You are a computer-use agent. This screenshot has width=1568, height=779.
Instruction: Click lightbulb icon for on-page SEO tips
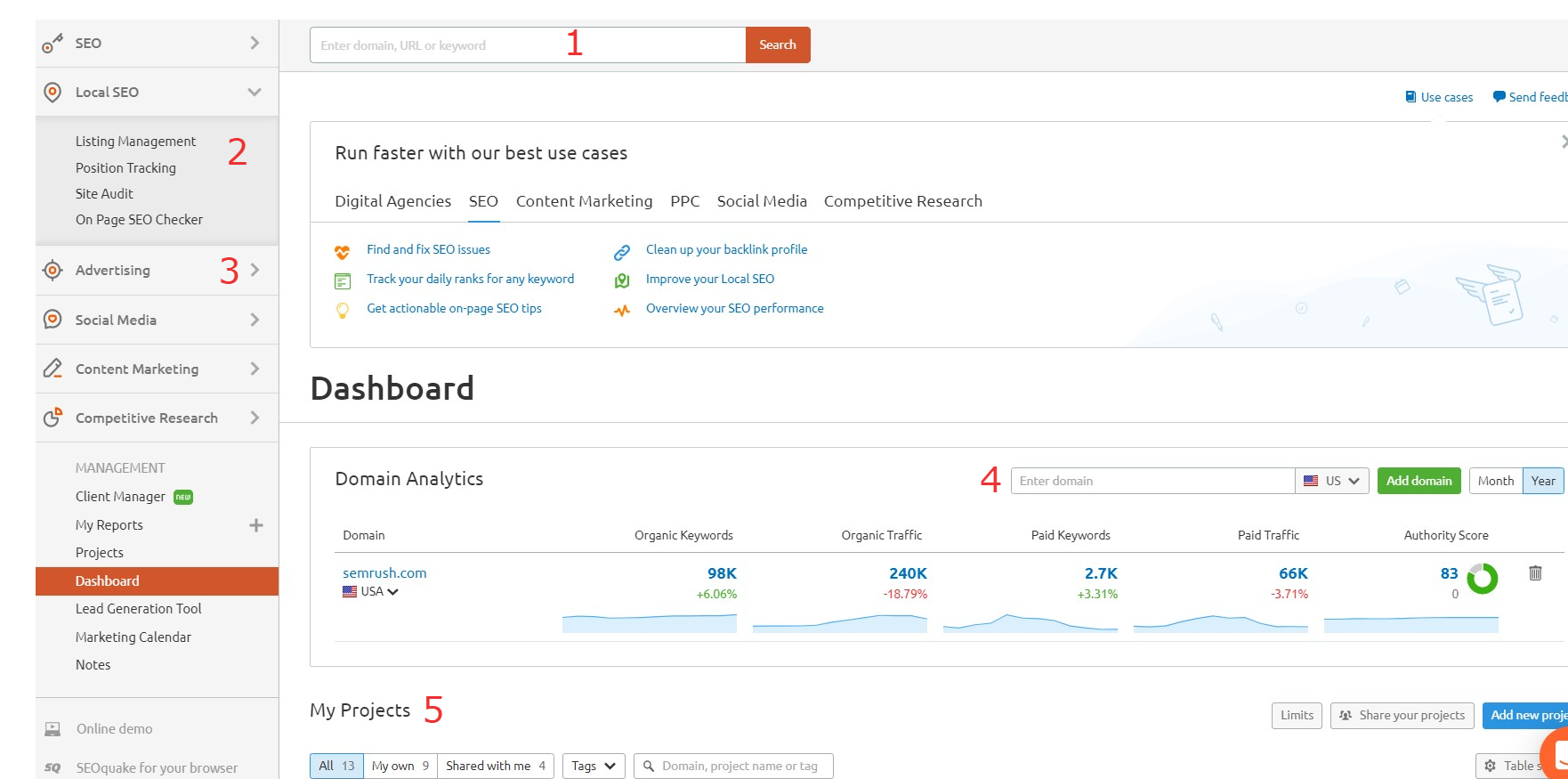(342, 311)
